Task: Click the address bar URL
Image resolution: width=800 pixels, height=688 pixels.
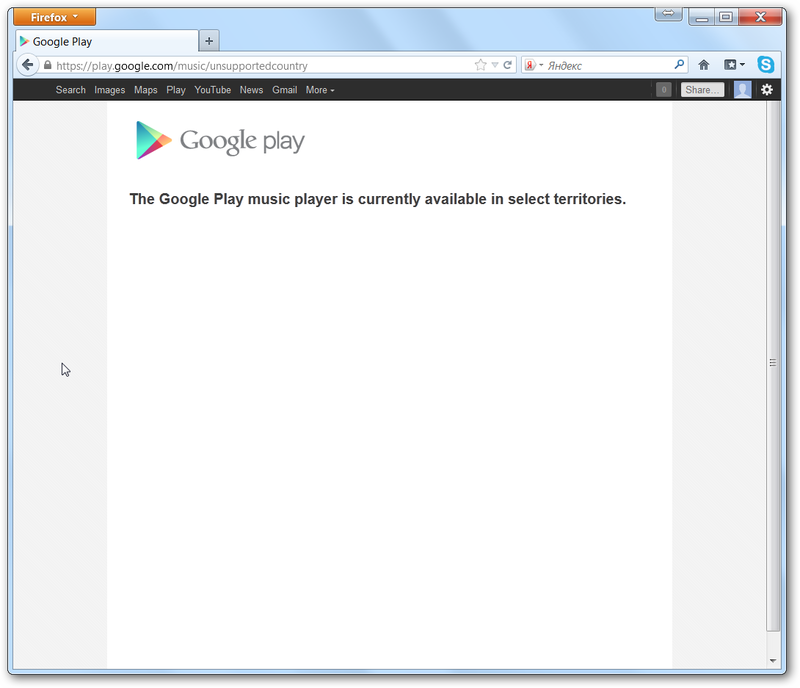Action: pos(200,64)
